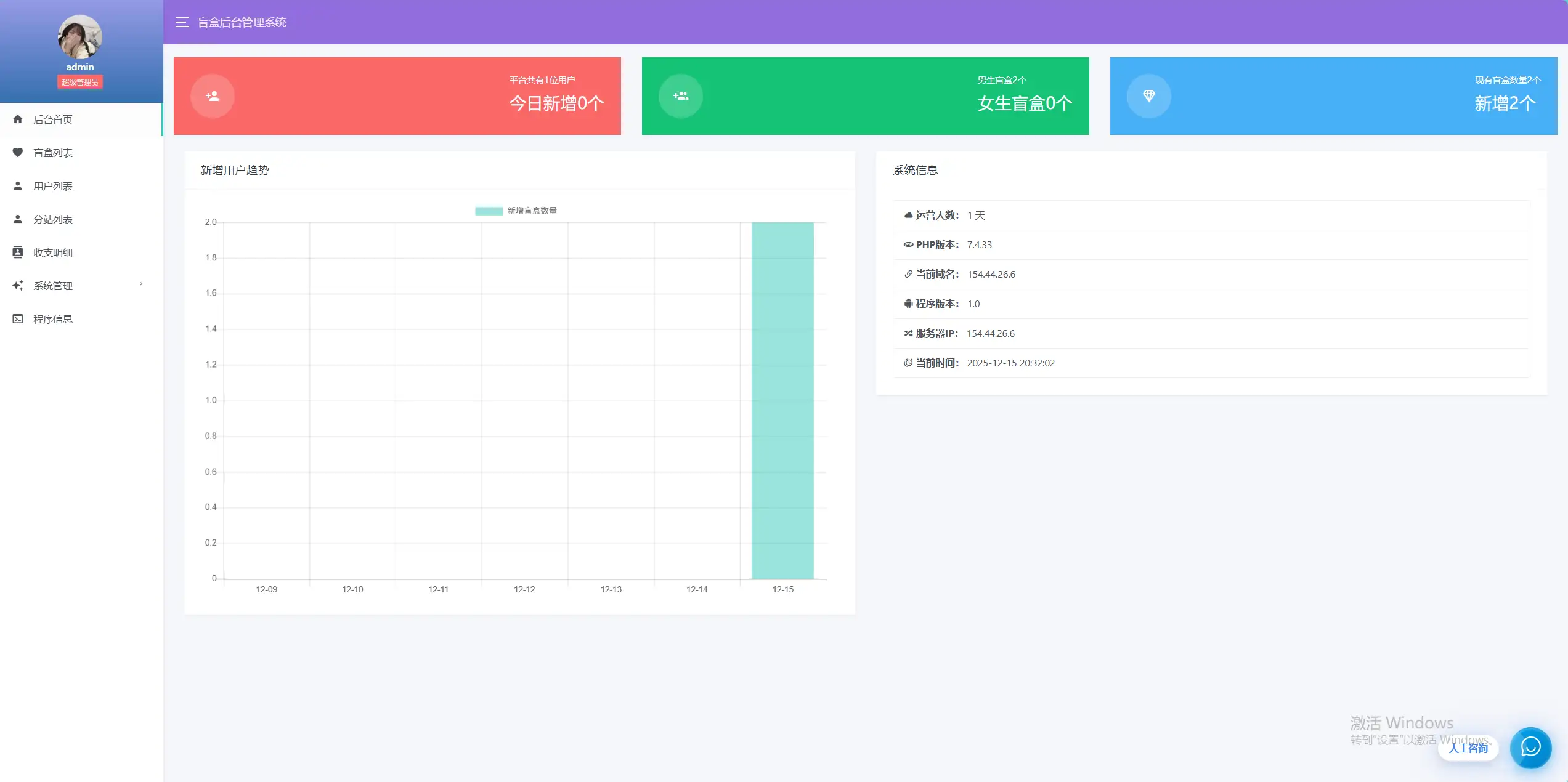Click the sparkle icon beside 系统管理
The width and height of the screenshot is (1568, 782).
point(18,286)
